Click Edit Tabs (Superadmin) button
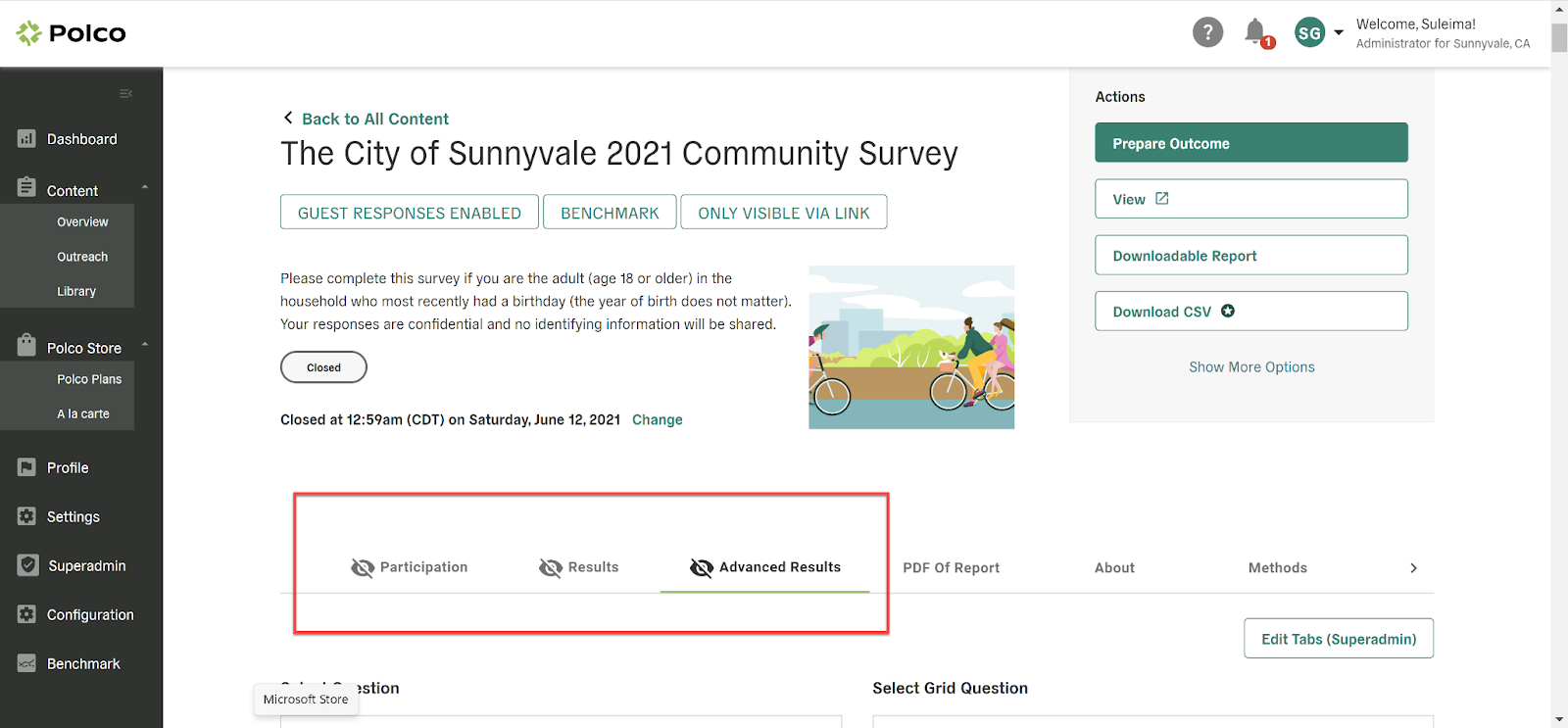The image size is (1568, 728). pyautogui.click(x=1339, y=639)
